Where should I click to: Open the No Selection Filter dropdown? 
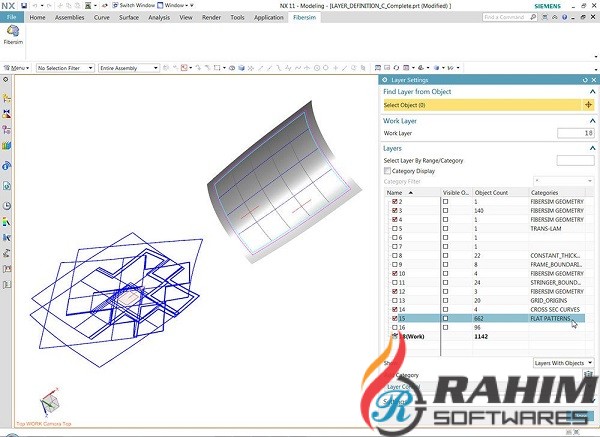tap(65, 68)
